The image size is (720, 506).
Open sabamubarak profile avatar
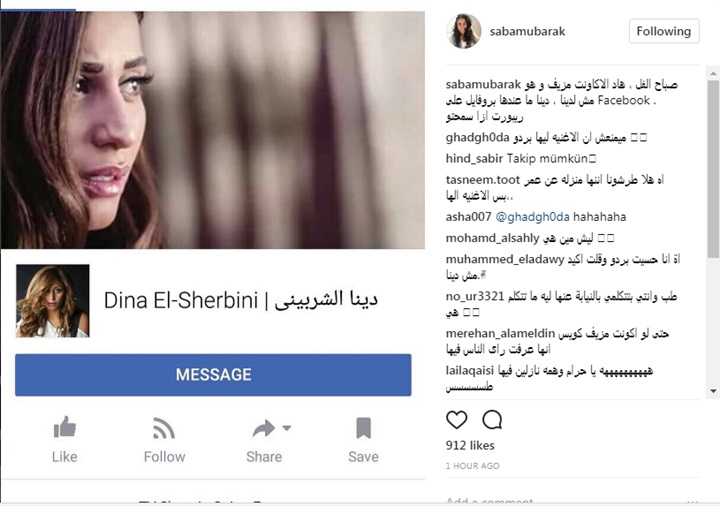click(463, 31)
